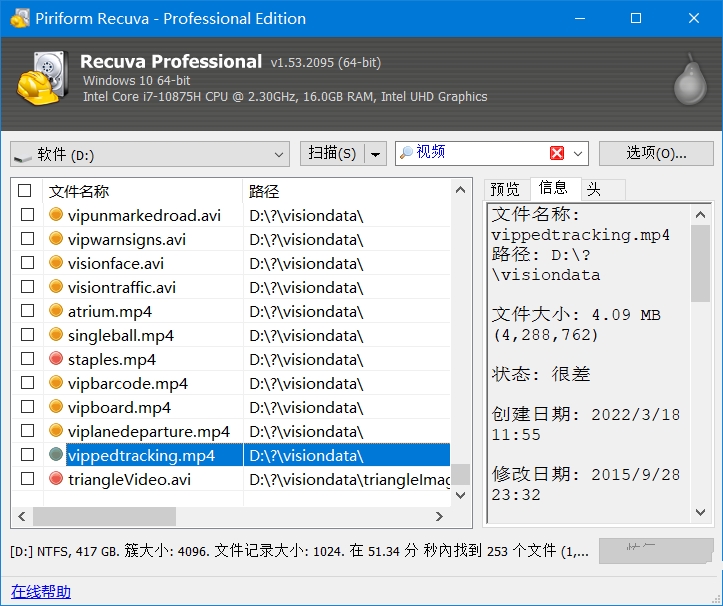Toggle the select-all checkbox in header
The height and width of the screenshot is (606, 723).
[x=24, y=190]
